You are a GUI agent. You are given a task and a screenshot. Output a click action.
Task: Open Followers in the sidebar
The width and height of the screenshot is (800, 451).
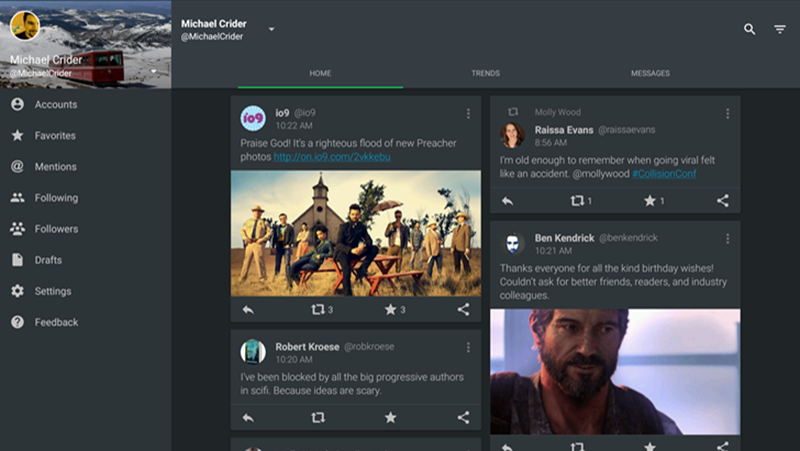(86, 229)
